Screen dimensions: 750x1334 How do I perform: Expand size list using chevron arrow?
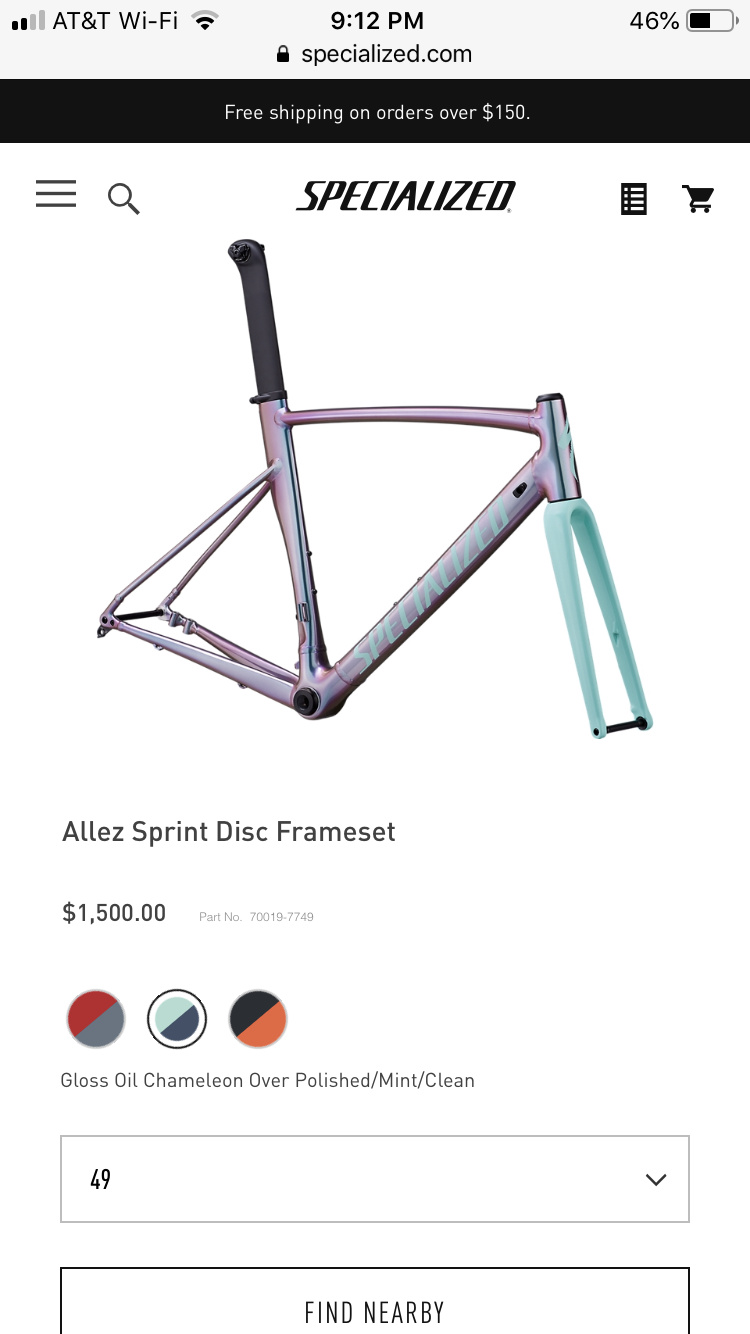coord(656,1180)
